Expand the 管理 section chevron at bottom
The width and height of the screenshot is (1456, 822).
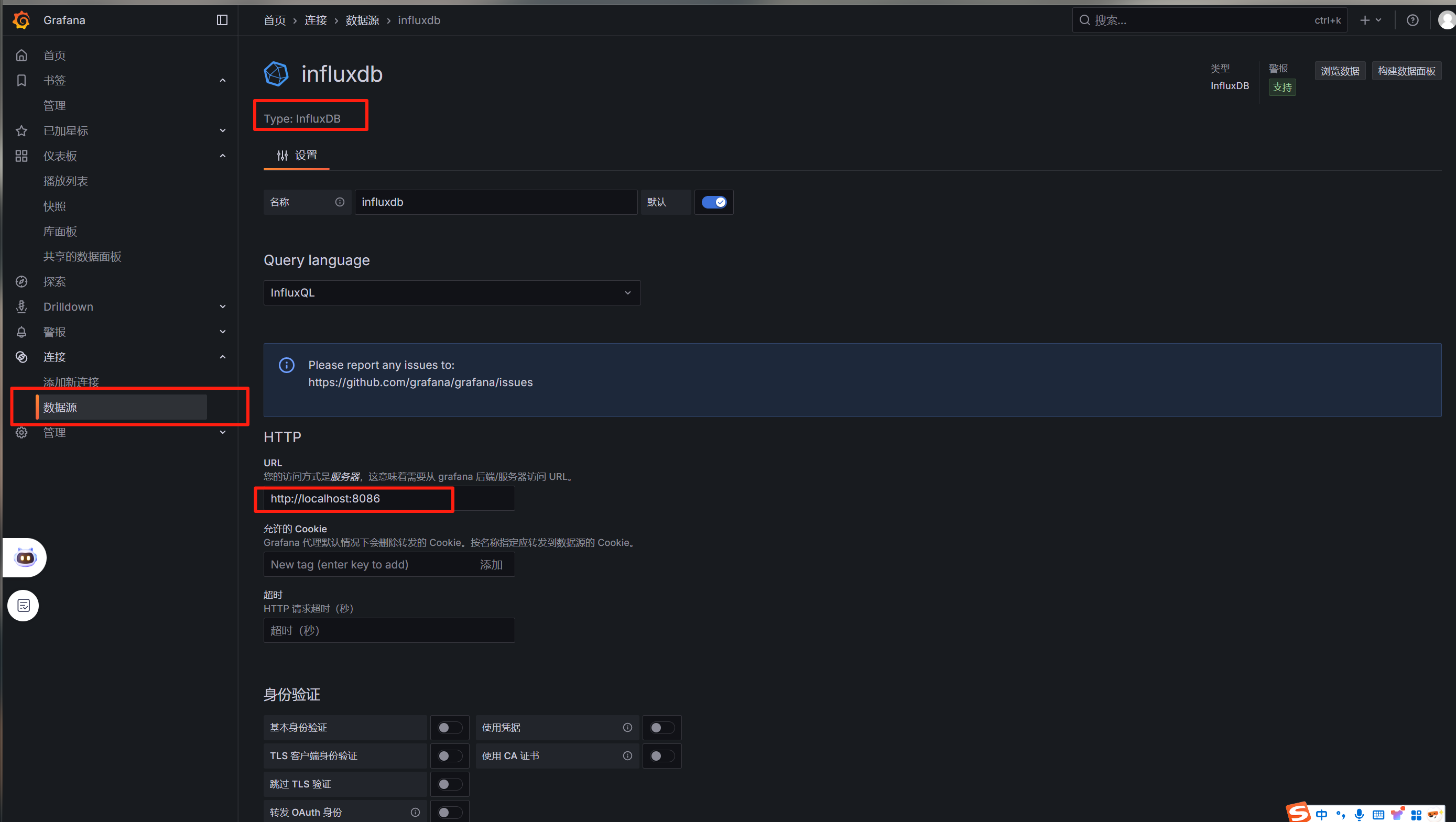(223, 432)
